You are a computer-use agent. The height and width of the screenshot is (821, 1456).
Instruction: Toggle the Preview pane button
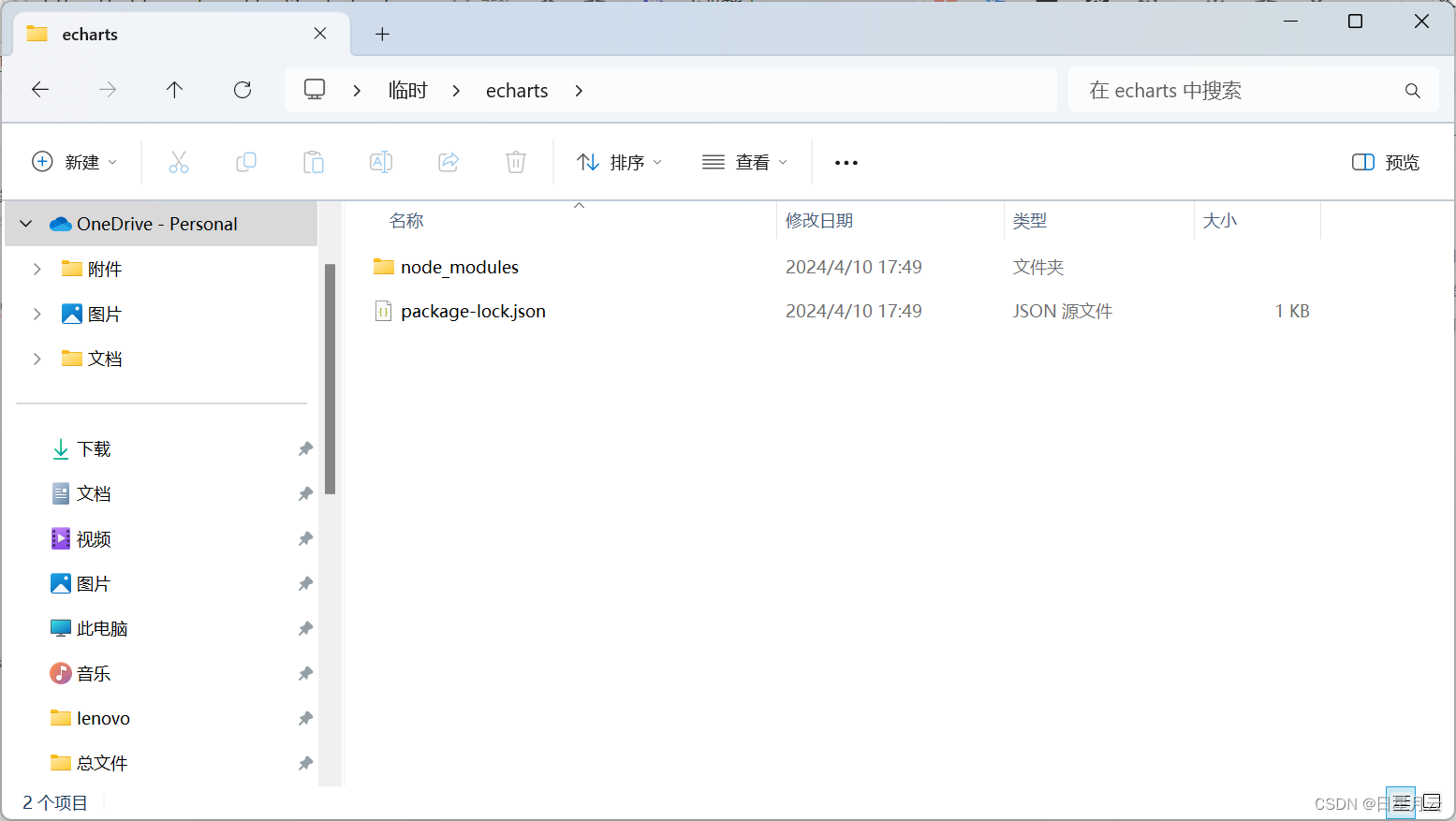click(x=1386, y=162)
